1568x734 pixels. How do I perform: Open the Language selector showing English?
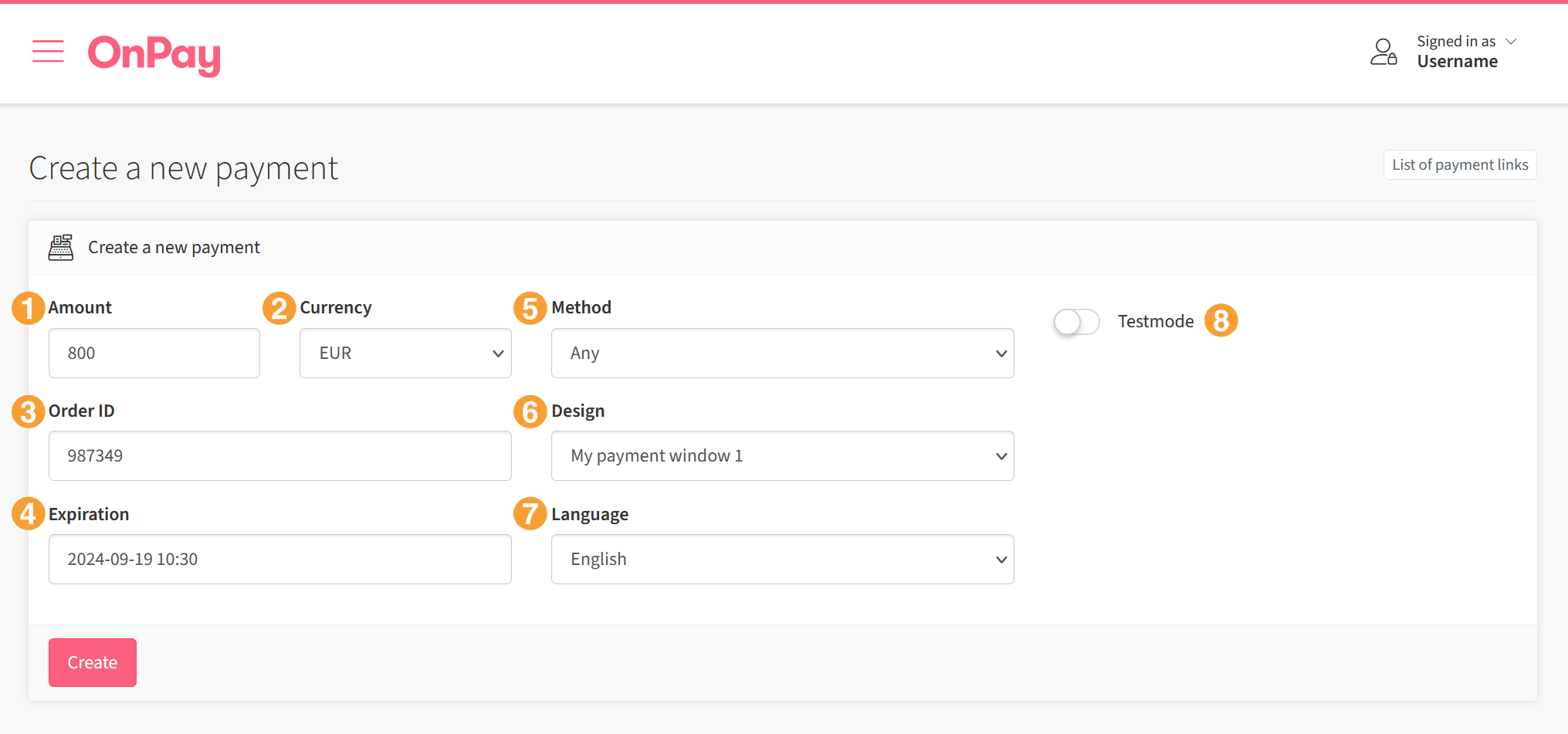coord(782,559)
